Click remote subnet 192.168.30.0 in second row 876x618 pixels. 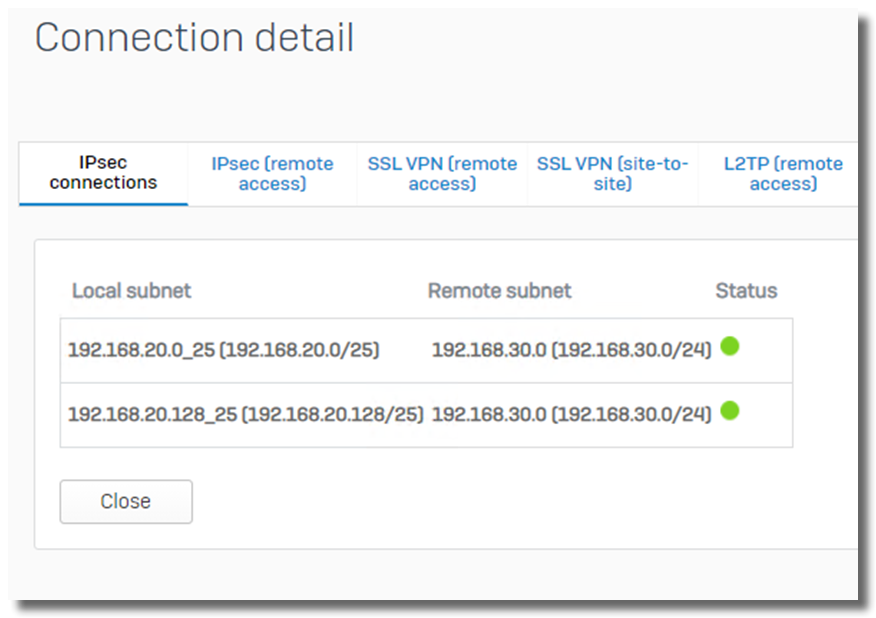point(572,415)
